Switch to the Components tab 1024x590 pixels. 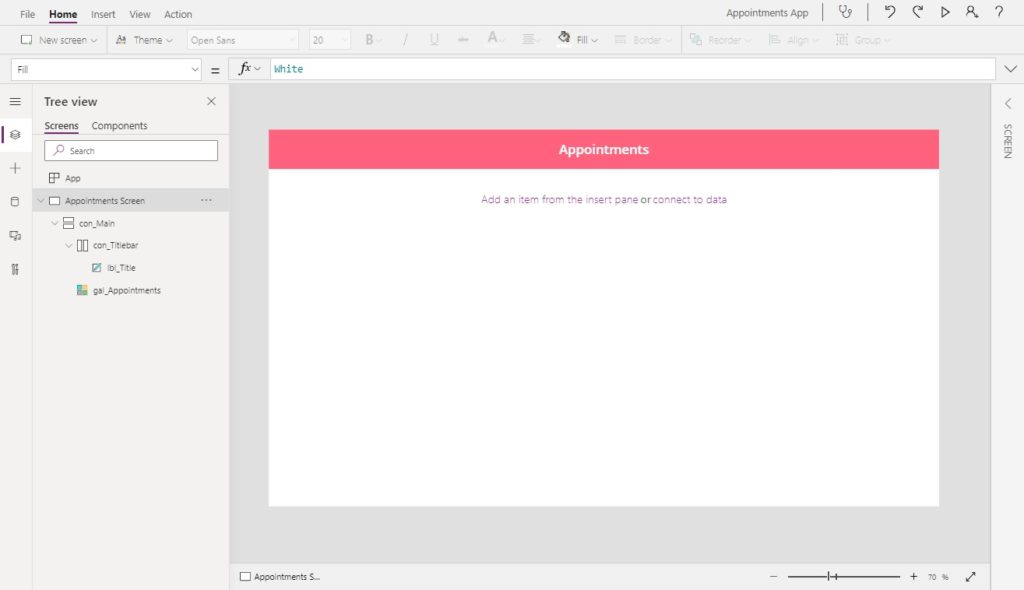(x=119, y=125)
